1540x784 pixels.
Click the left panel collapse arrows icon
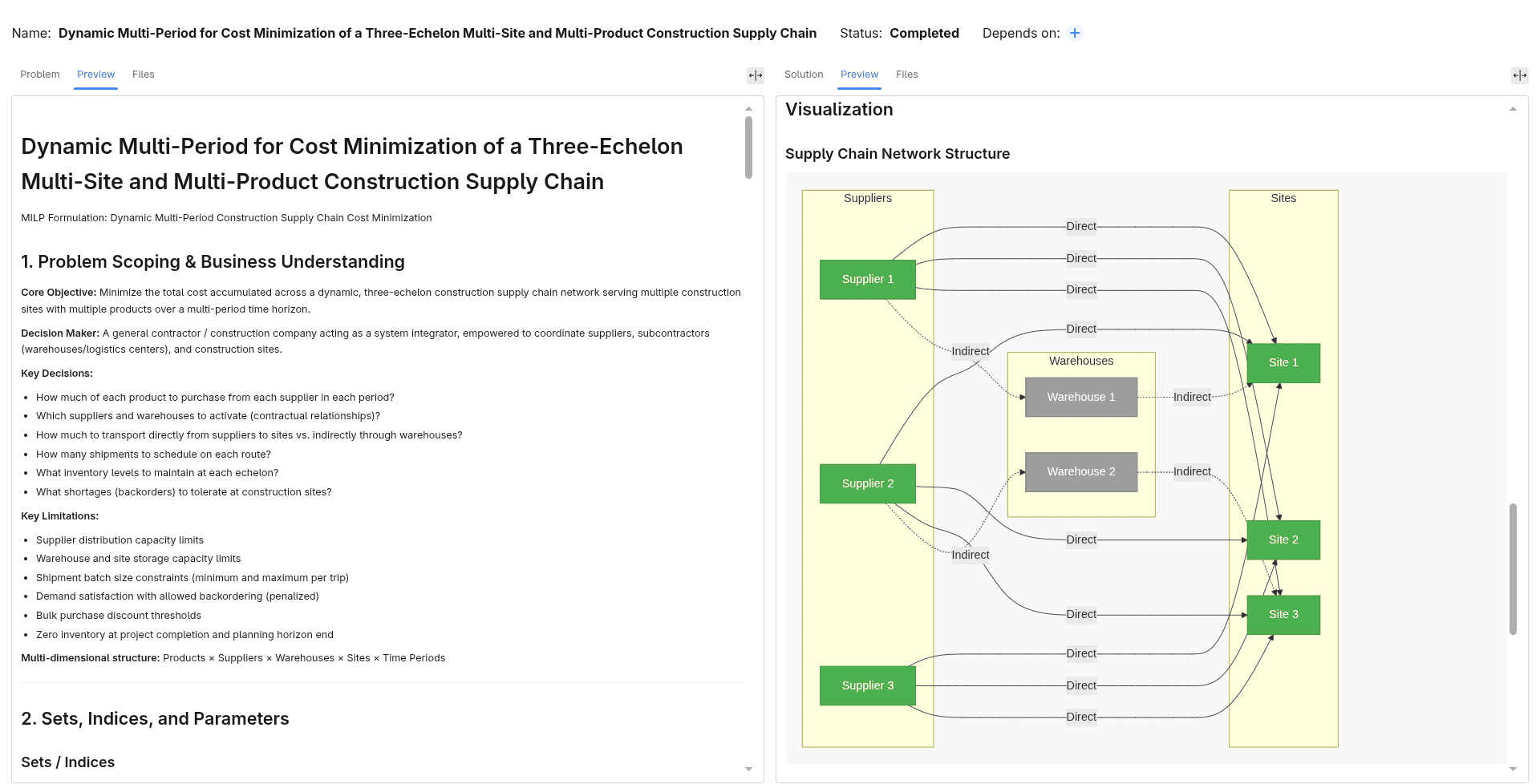756,75
